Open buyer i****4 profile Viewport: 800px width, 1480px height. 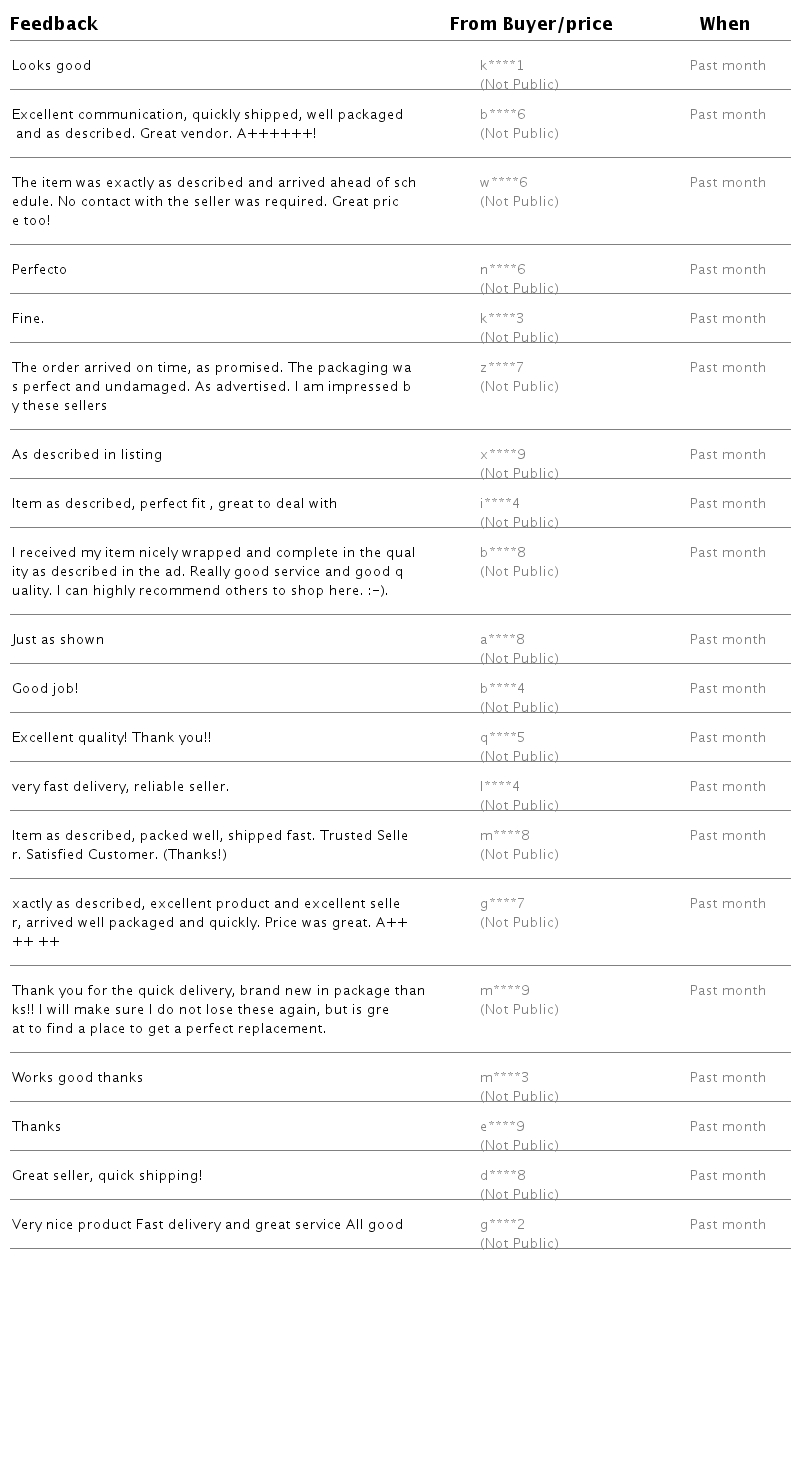point(500,504)
